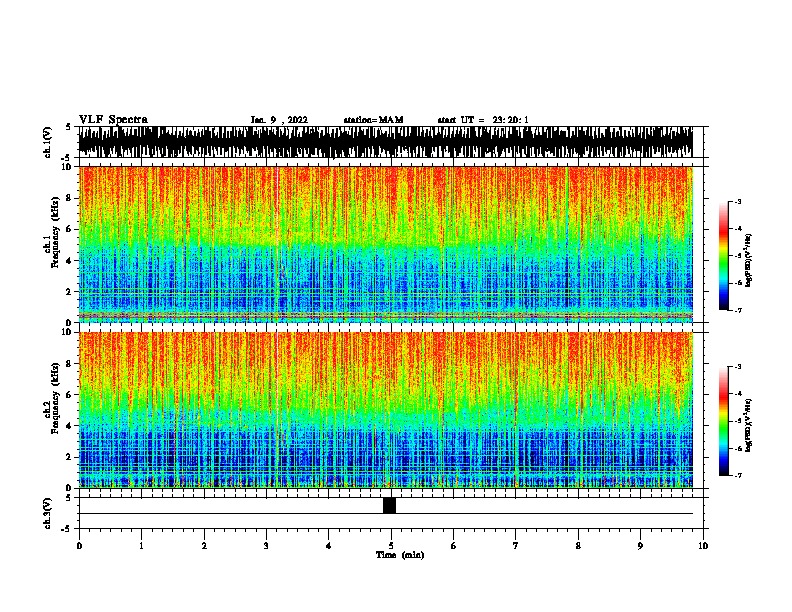Click the "-7" label on ch.1 color scale
The height and width of the screenshot is (612, 792).
(737, 310)
